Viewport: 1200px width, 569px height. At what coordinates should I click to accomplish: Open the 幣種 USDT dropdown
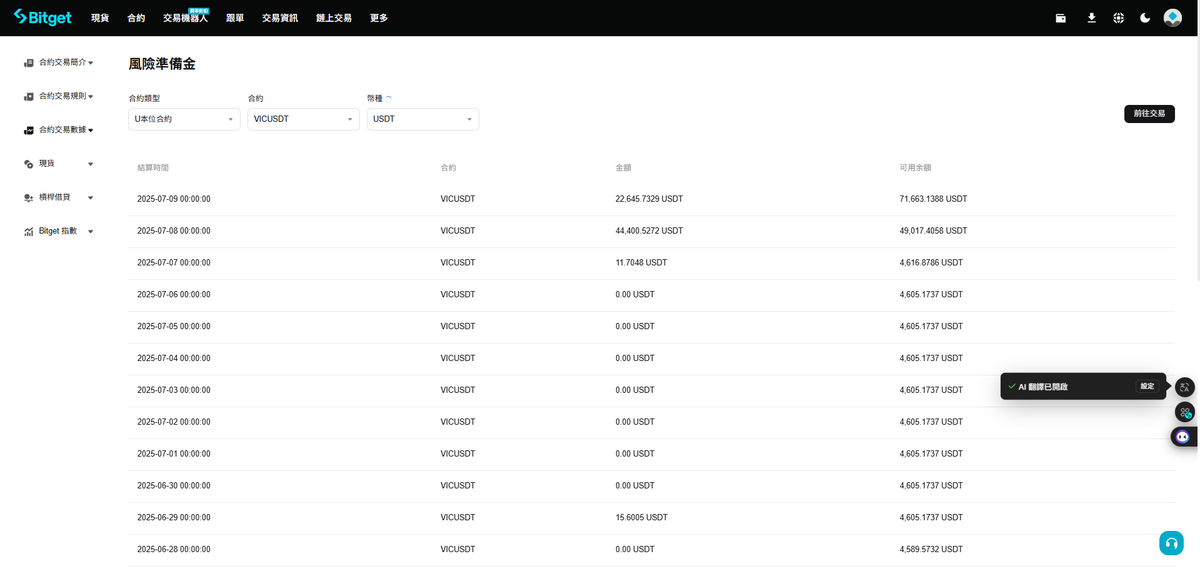423,119
